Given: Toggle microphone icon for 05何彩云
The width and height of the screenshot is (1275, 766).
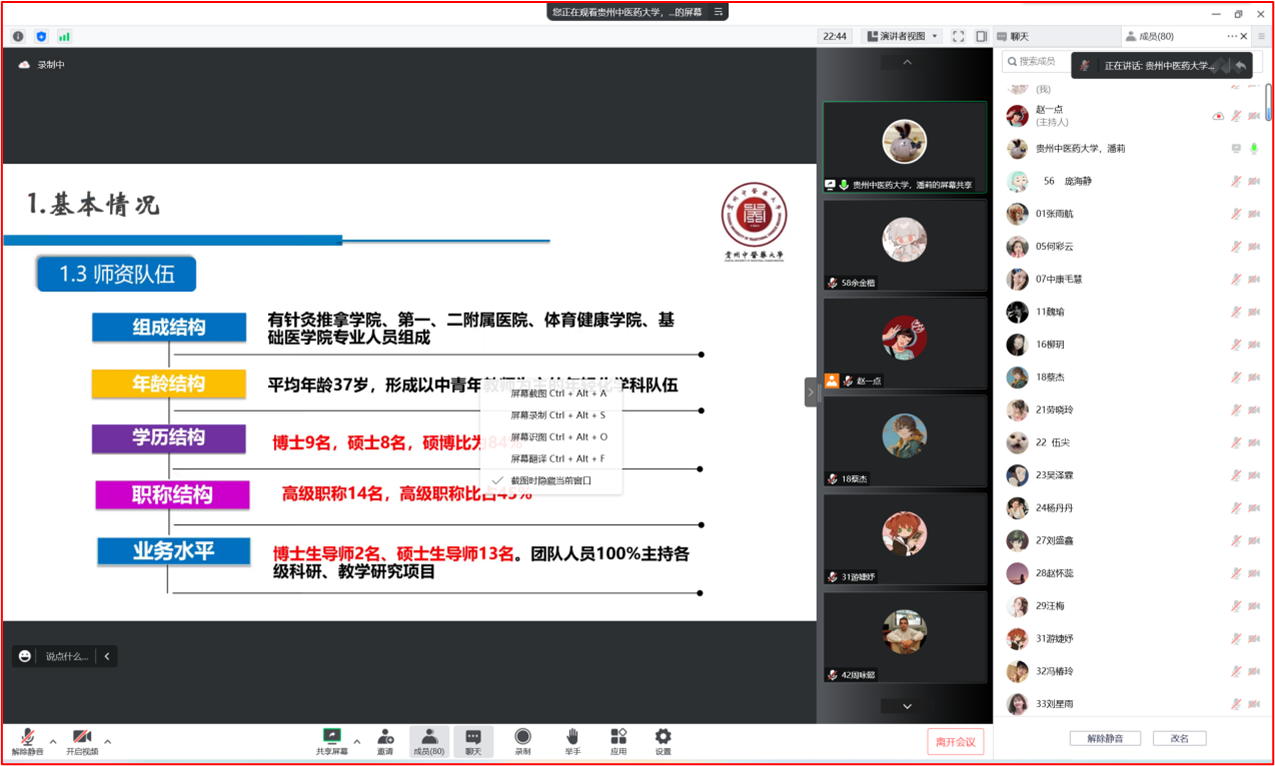Looking at the screenshot, I should coord(1236,246).
